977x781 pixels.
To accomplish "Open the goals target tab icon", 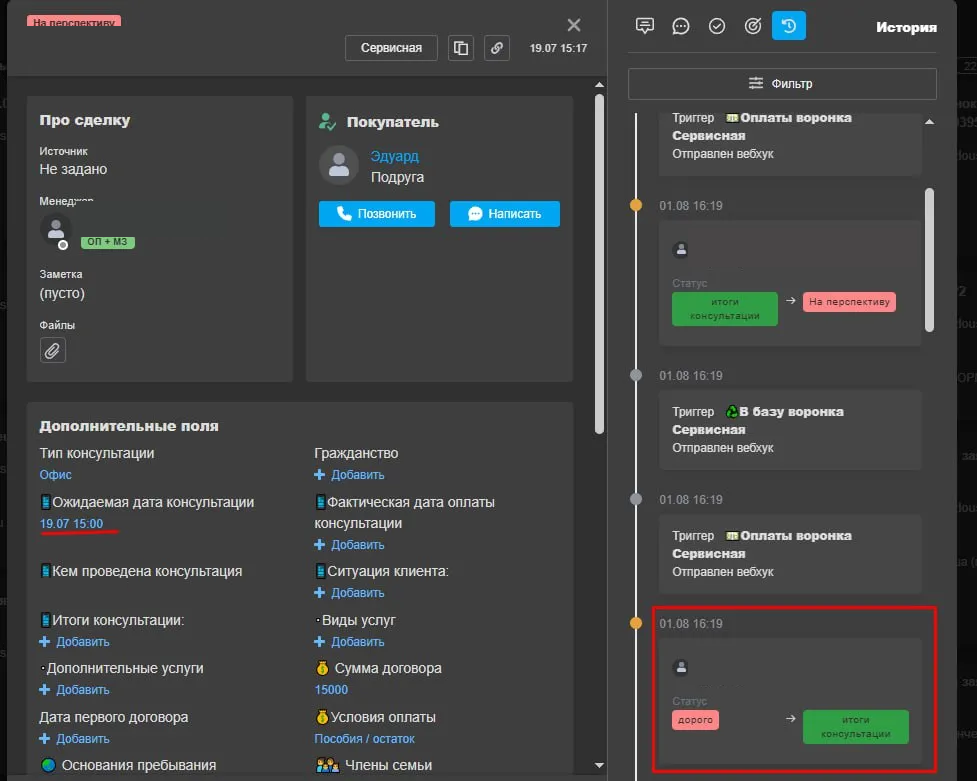I will coord(753,26).
